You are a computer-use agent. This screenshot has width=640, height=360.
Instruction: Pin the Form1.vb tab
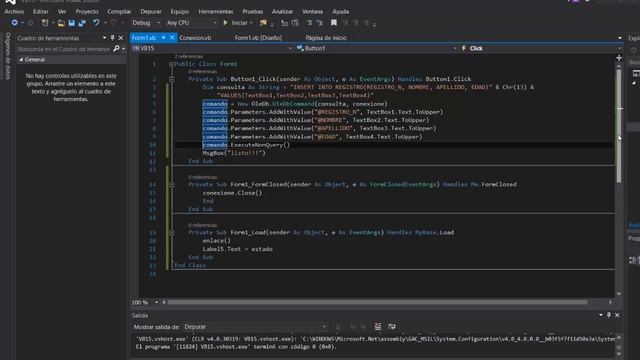tap(163, 38)
